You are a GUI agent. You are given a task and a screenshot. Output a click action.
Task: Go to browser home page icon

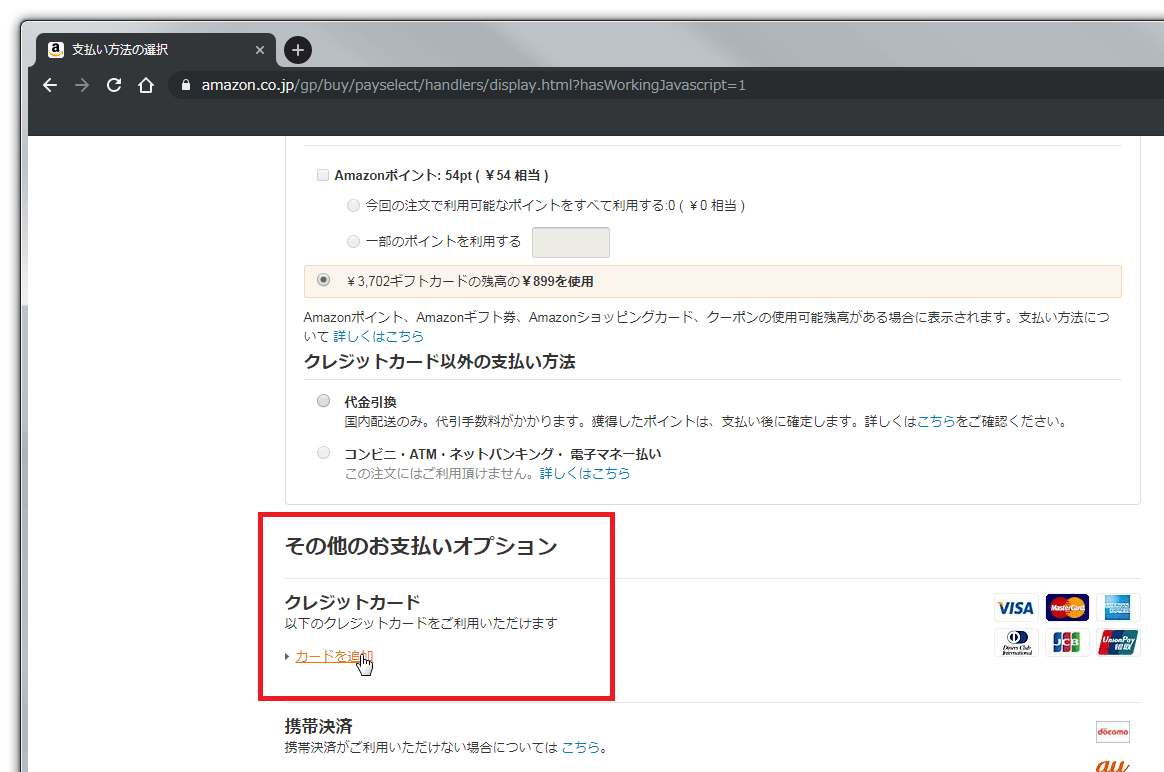[146, 85]
